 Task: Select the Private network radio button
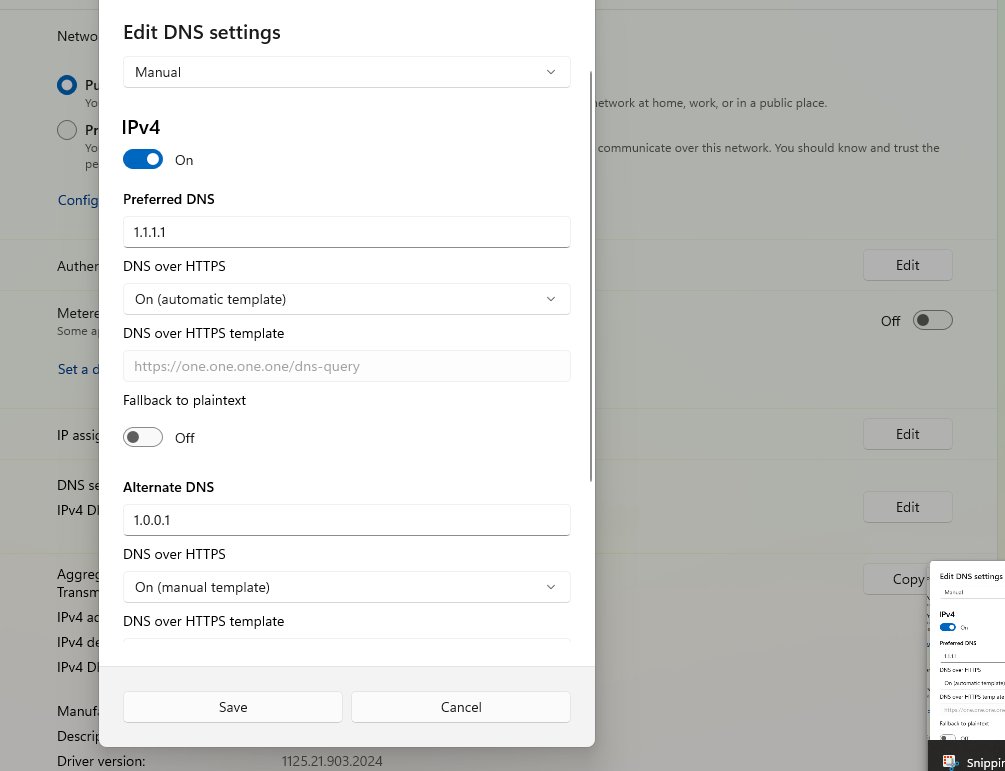(x=67, y=130)
